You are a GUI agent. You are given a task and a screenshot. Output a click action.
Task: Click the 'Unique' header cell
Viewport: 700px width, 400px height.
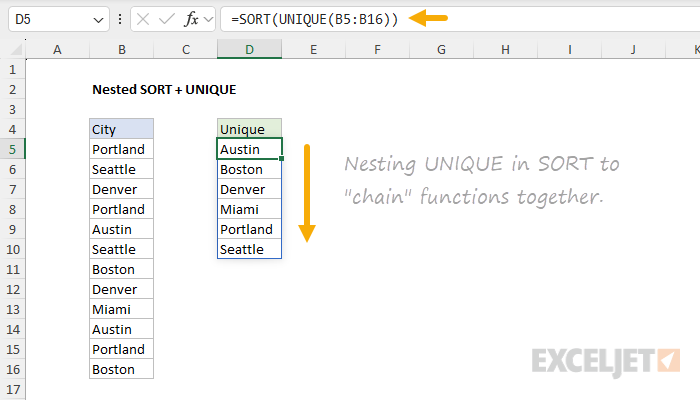(250, 129)
